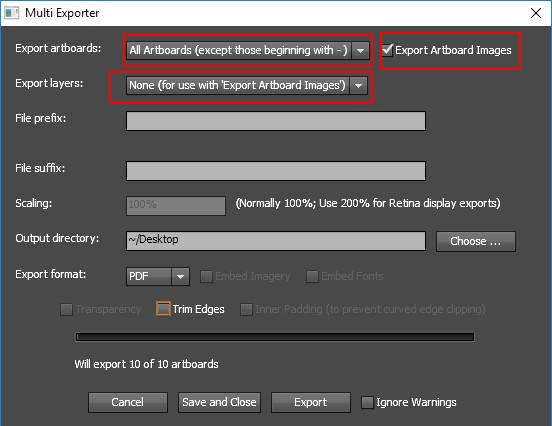552x426 pixels.
Task: Toggle the Transparency checkbox
Action: [66, 309]
